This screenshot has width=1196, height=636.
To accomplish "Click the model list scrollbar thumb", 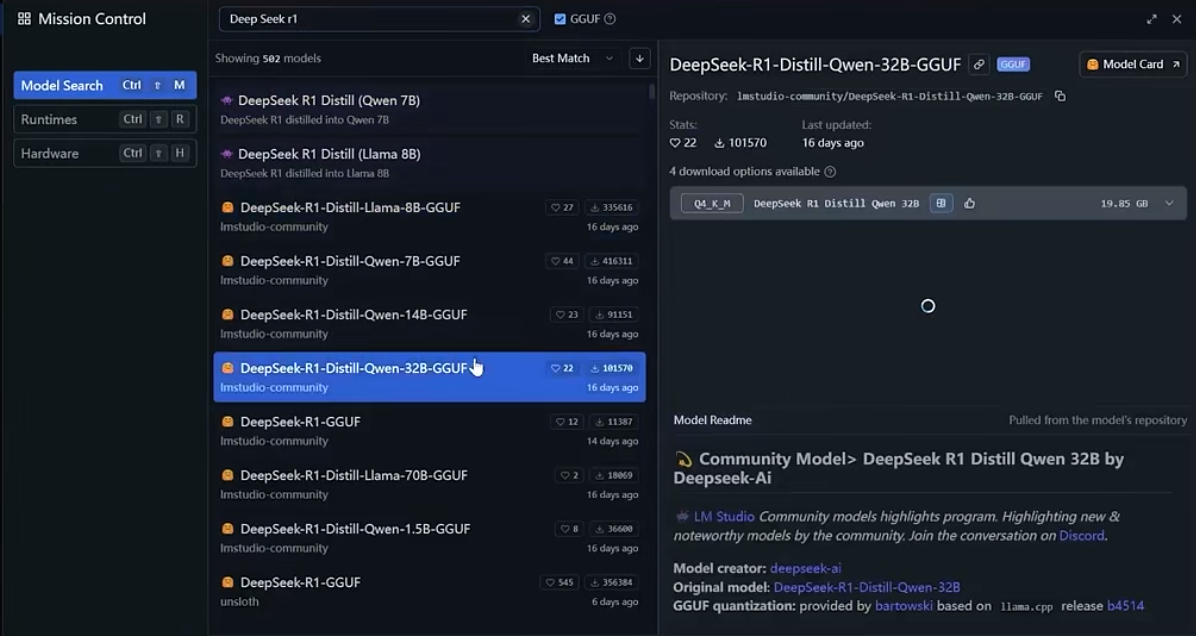I will click(x=652, y=92).
